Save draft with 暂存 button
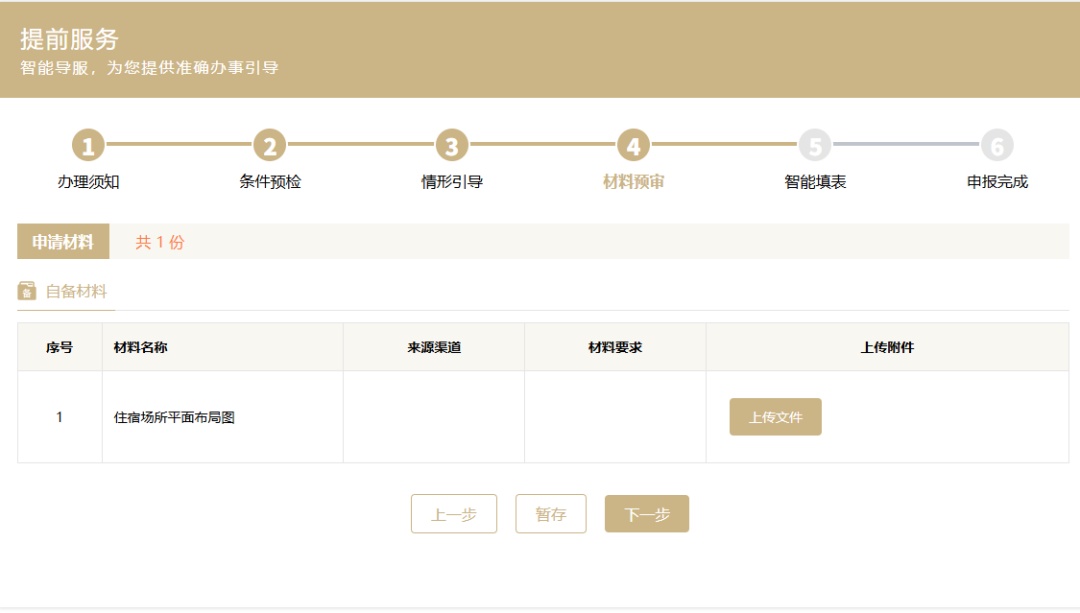Screen dimensions: 1080x613 (x=551, y=514)
